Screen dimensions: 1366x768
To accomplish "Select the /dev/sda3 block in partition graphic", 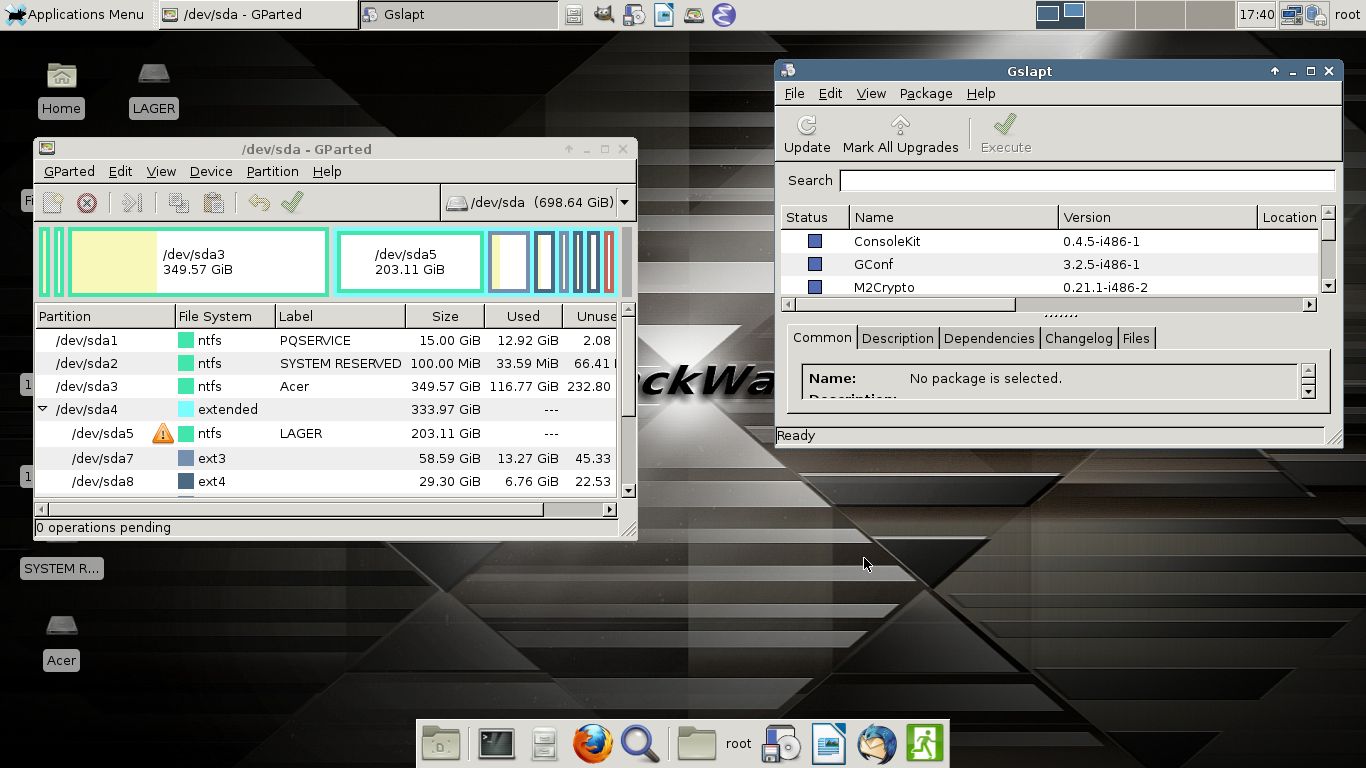I will tap(198, 262).
